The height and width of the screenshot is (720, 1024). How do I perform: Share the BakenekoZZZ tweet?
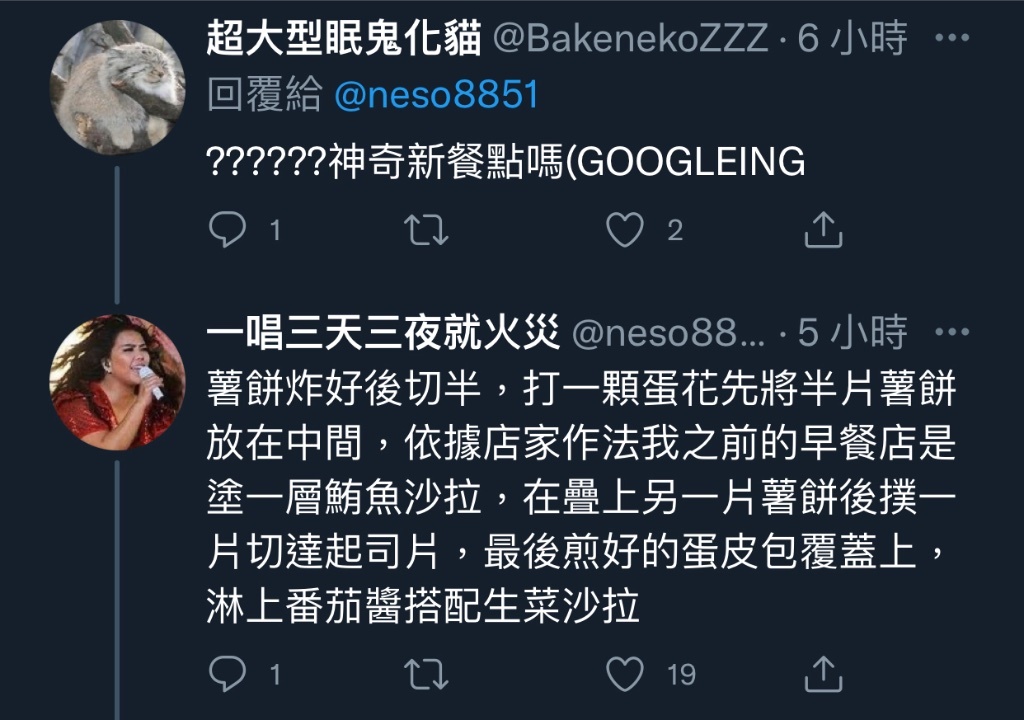point(823,230)
